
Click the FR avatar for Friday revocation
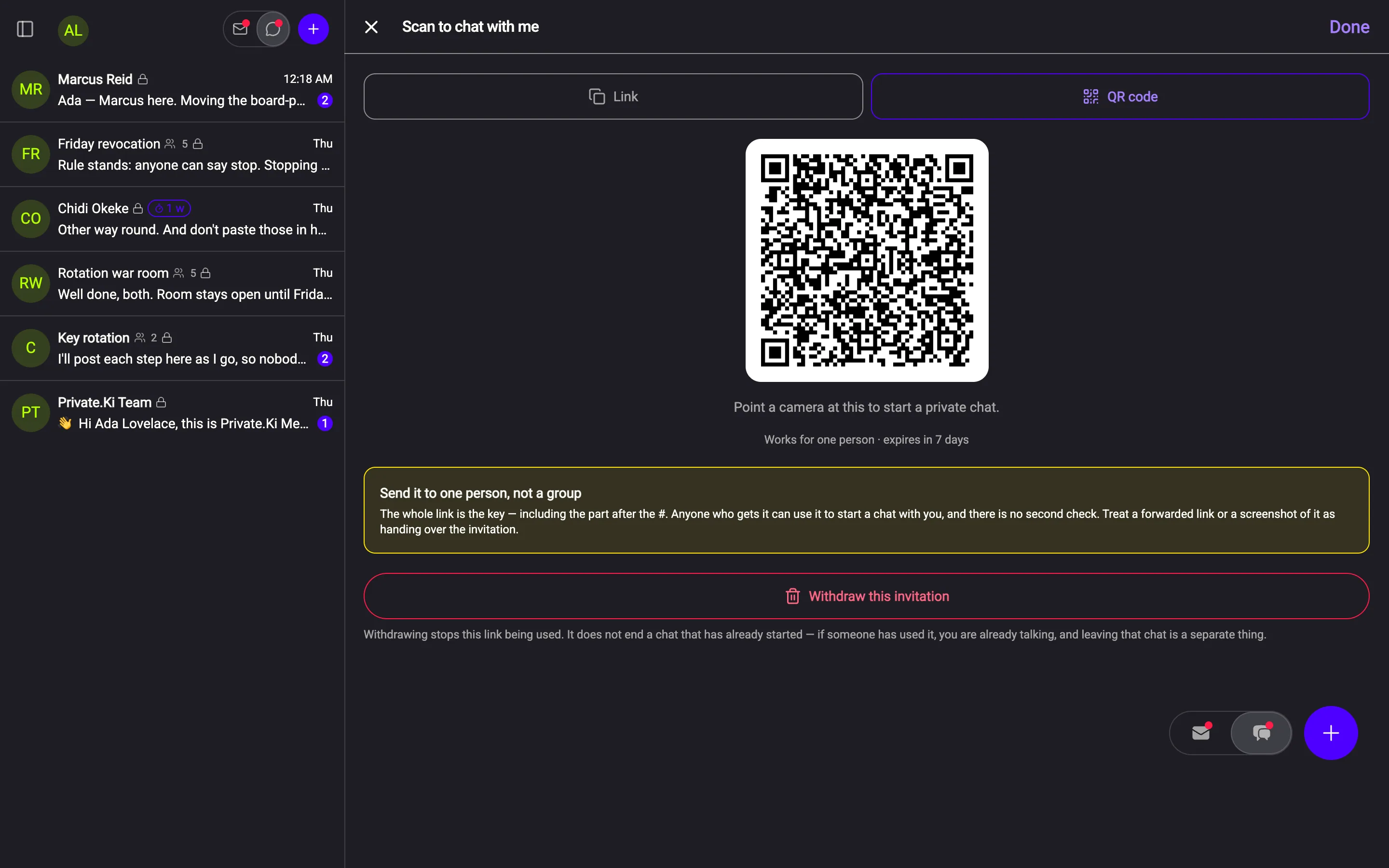click(31, 154)
